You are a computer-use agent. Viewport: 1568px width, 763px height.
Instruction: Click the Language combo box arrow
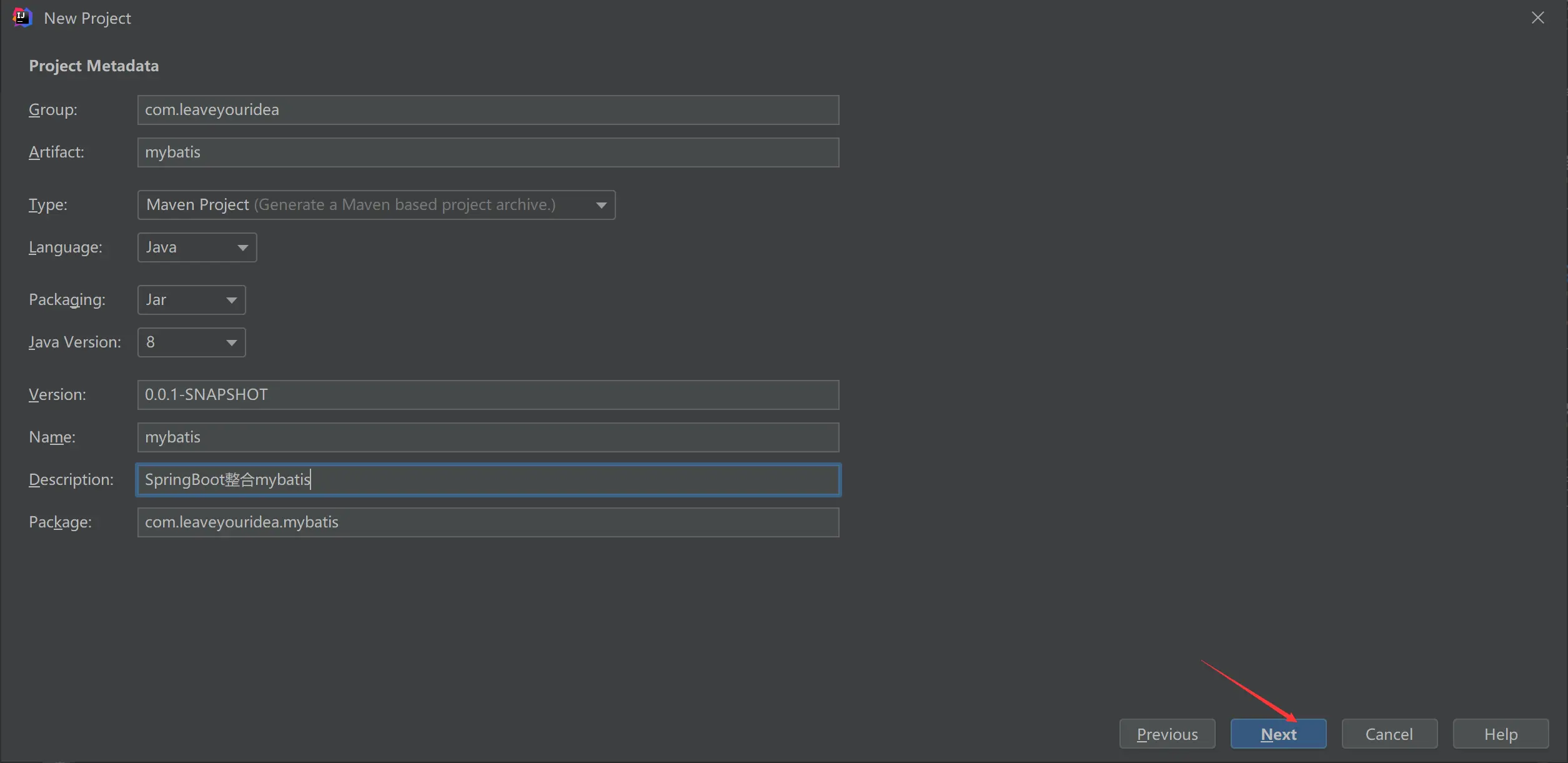(x=242, y=247)
